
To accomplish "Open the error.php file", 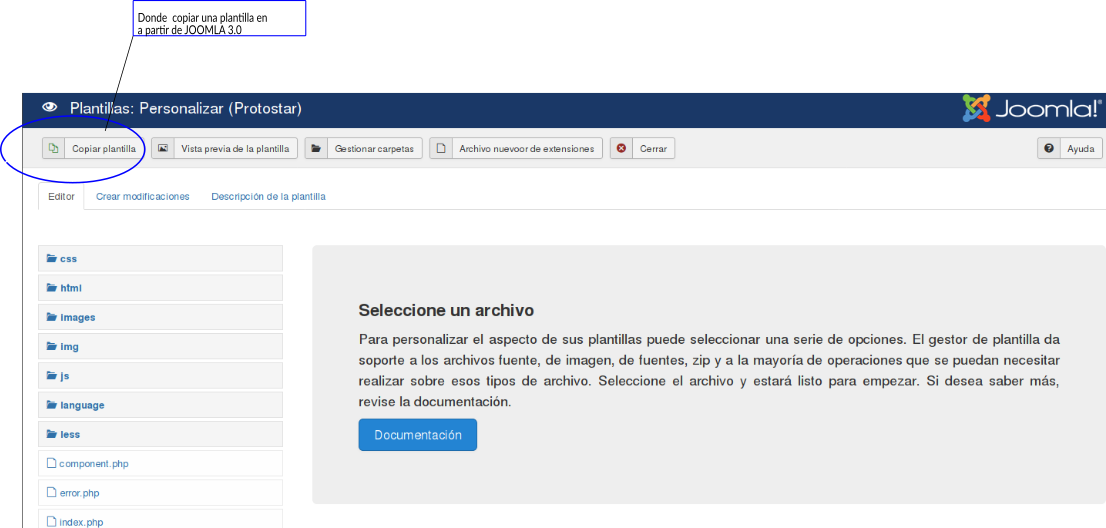I will (160, 493).
